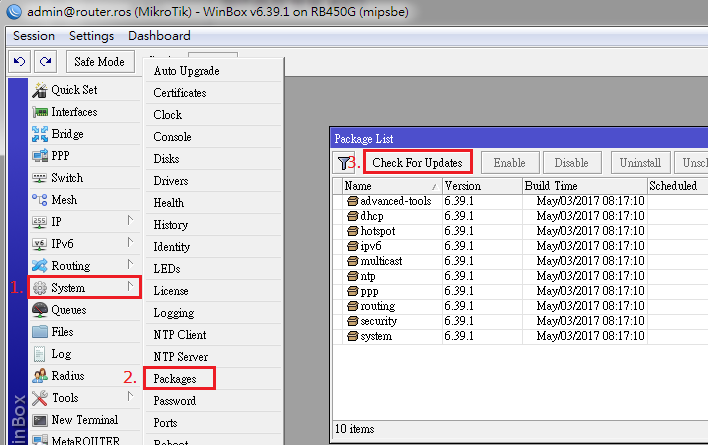Choose Certificates from System submenu
This screenshot has width=708, height=445.
click(214, 93)
